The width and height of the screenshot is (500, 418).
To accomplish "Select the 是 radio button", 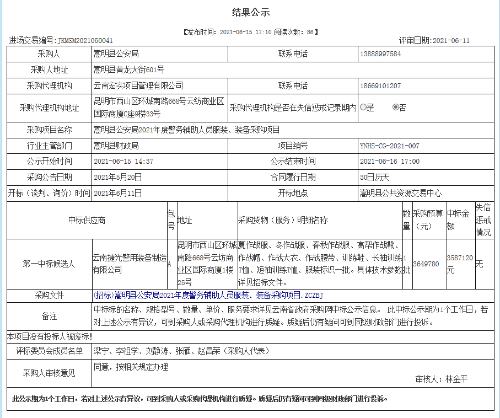I will [x=363, y=107].
